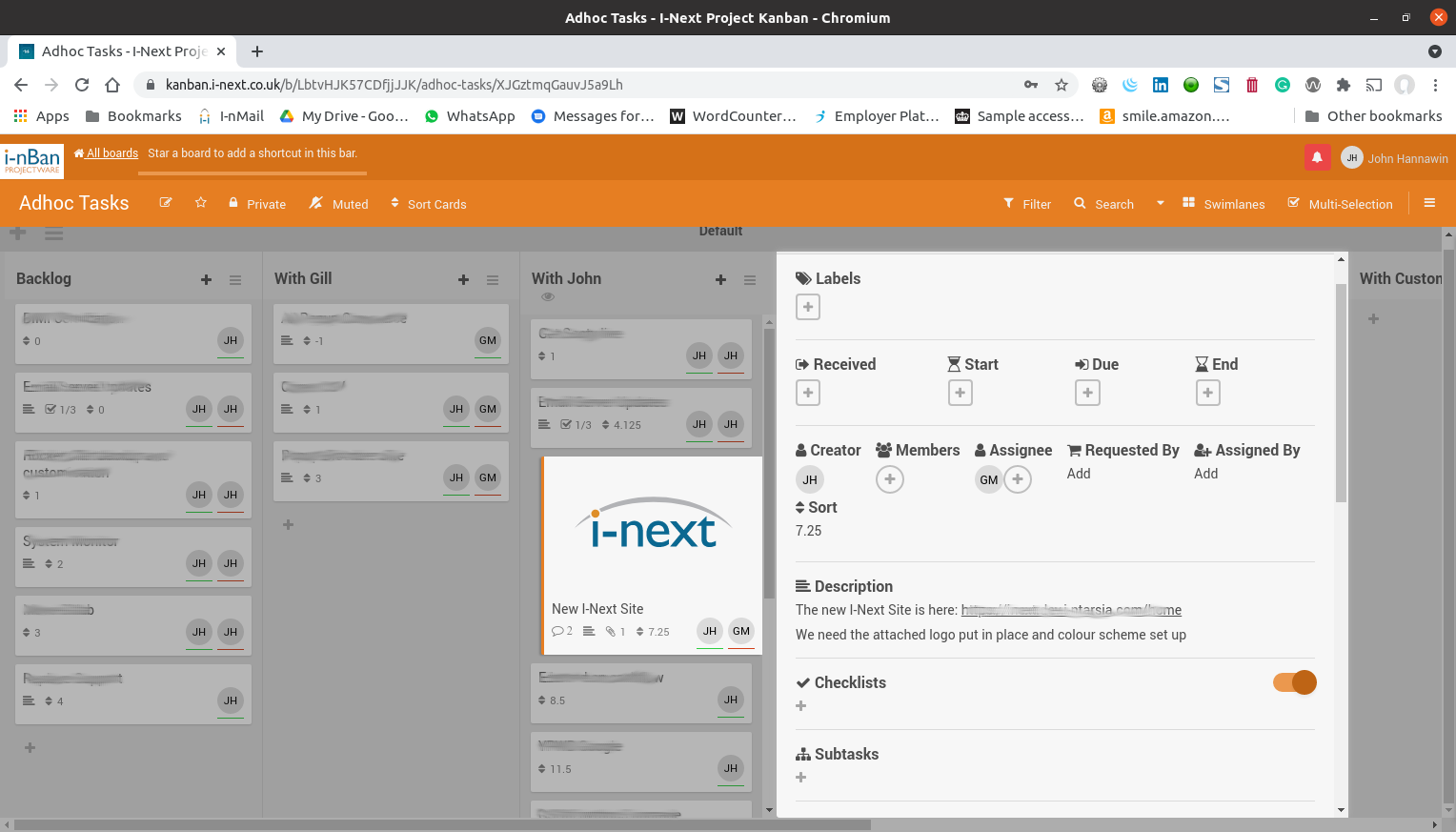Click the JH creator avatar in details
Screen dimensions: 1456x832
[x=810, y=479]
